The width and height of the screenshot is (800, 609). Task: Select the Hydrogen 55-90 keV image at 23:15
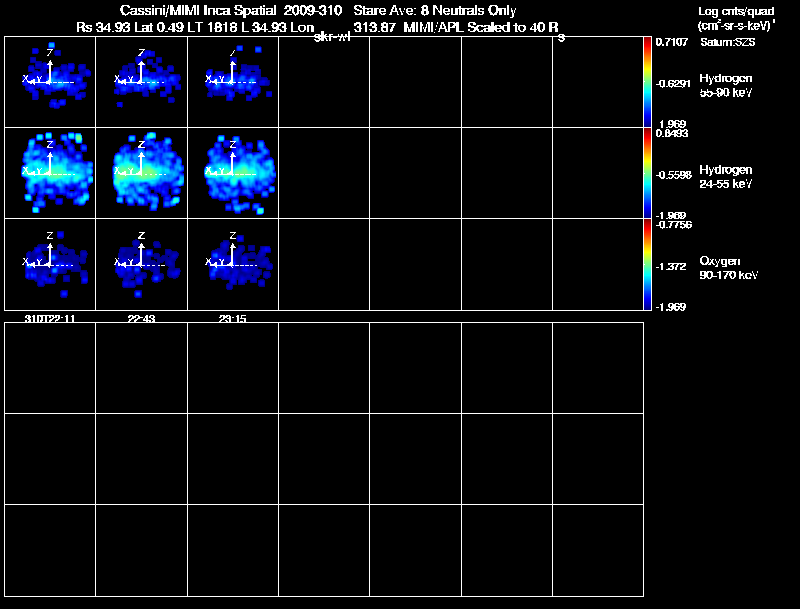click(233, 82)
